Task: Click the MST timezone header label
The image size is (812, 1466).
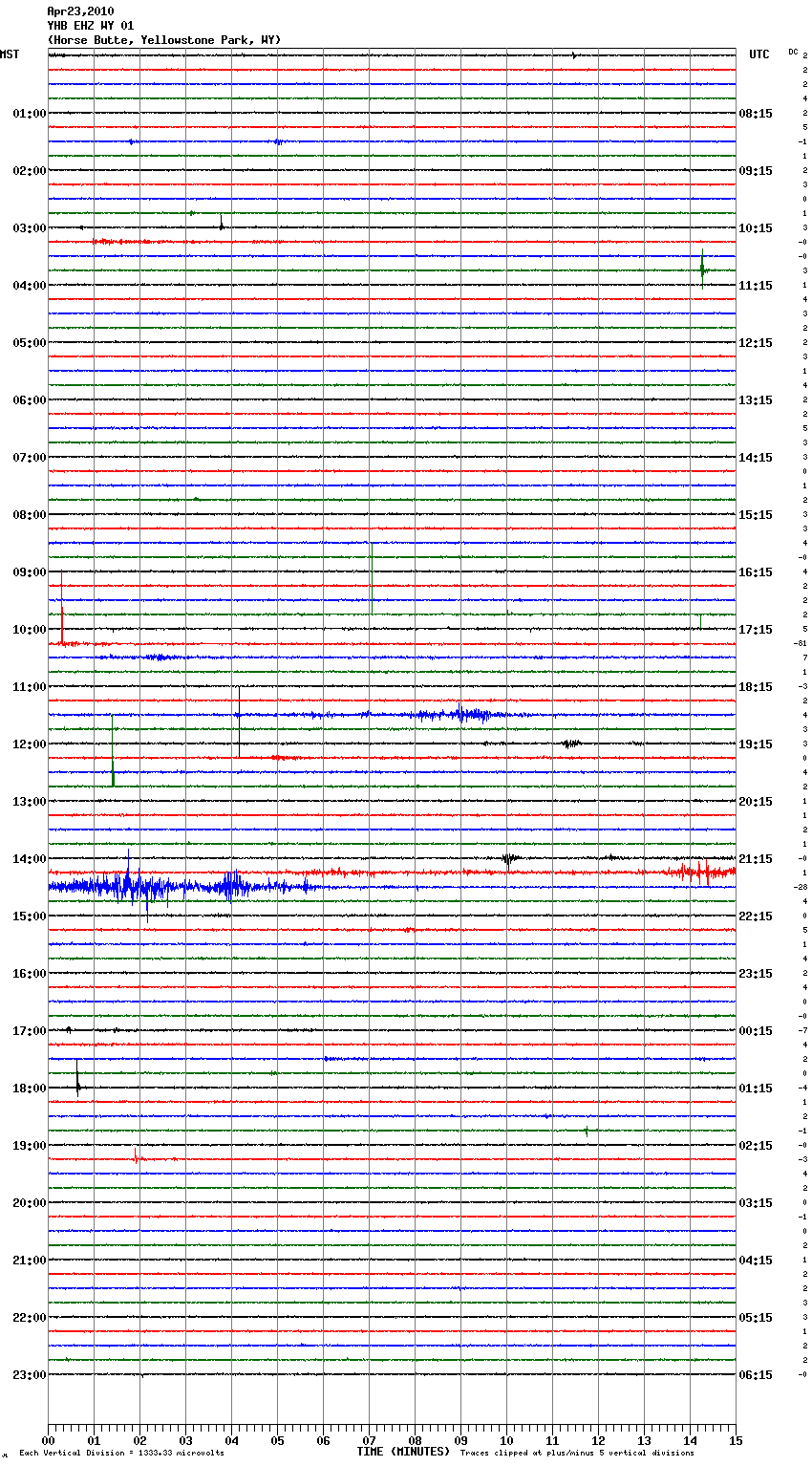Action: pyautogui.click(x=10, y=54)
